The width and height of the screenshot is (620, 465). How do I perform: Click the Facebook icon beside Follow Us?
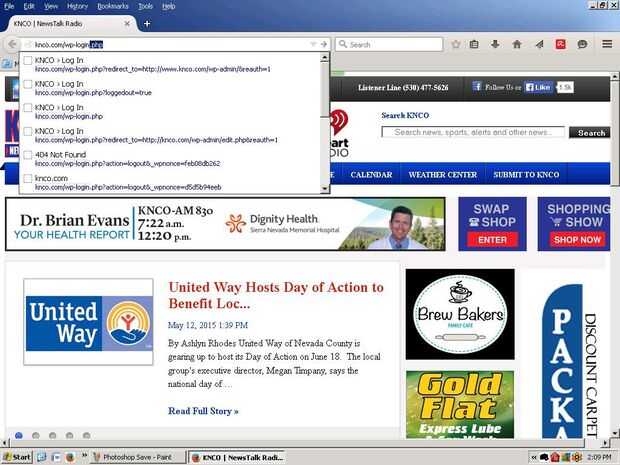(477, 86)
